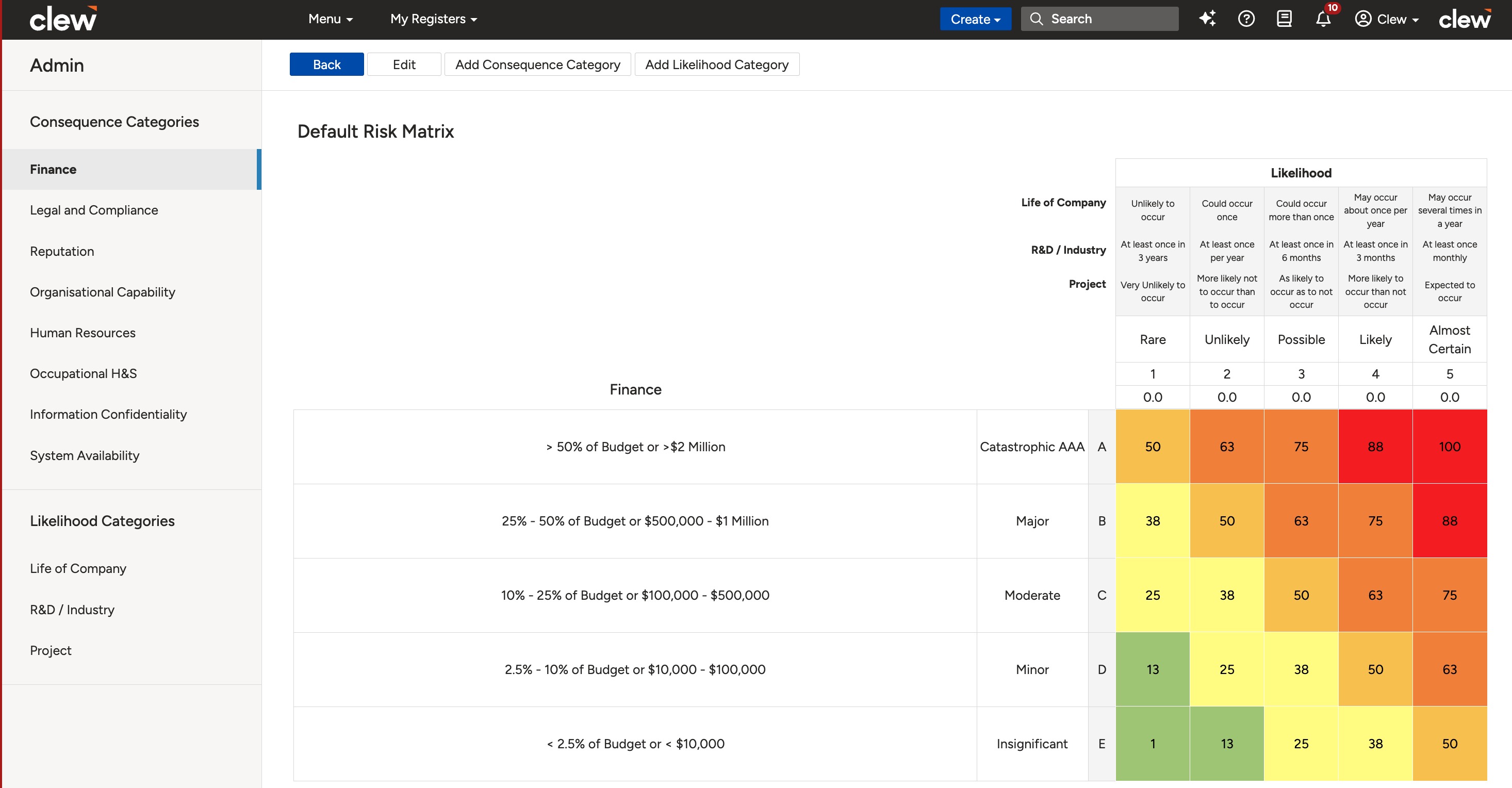The width and height of the screenshot is (1512, 788).
Task: Click the clew logo at top left
Action: coord(63,19)
